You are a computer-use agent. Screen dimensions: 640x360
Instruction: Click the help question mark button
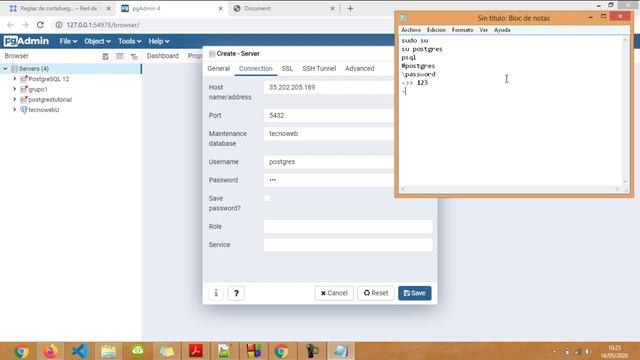[x=236, y=293]
